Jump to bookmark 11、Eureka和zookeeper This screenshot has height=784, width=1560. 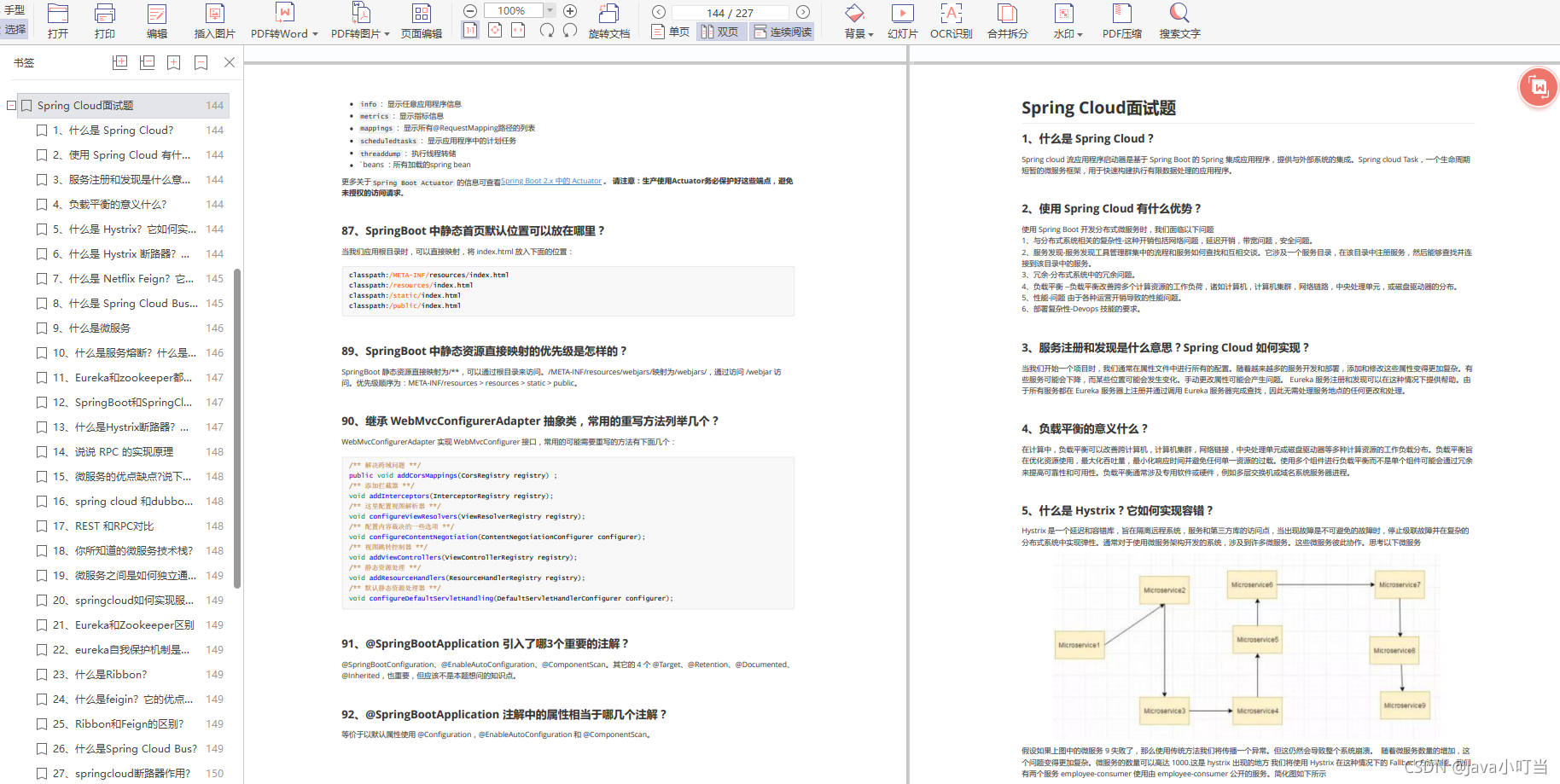(x=125, y=378)
